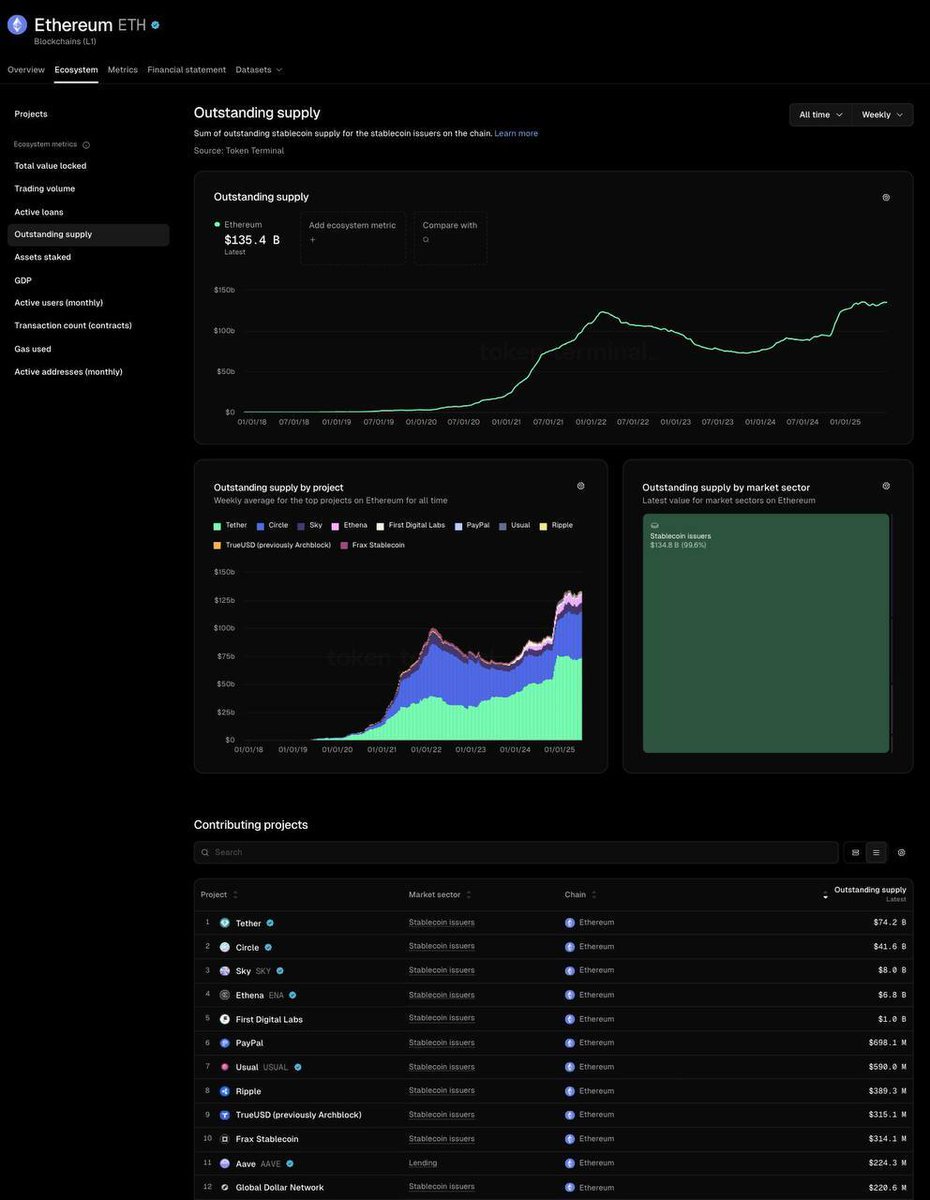Viewport: 930px width, 1200px height.
Task: Switch to list view in Contributing projects
Action: click(x=876, y=852)
